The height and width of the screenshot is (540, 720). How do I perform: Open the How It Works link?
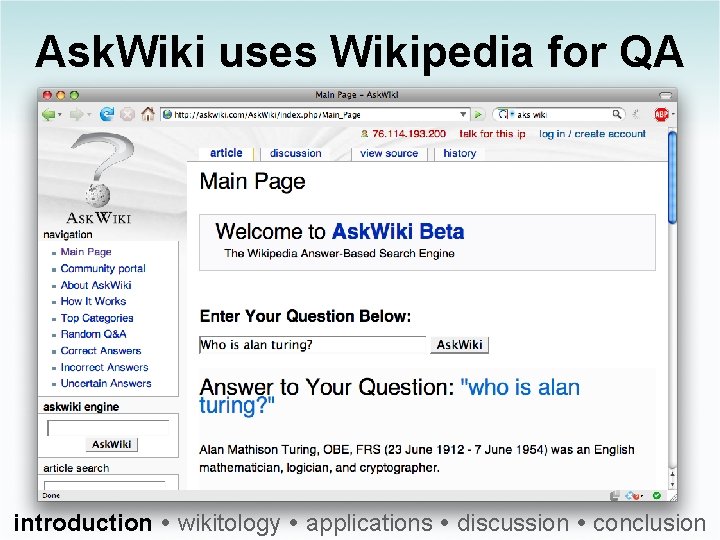[93, 301]
